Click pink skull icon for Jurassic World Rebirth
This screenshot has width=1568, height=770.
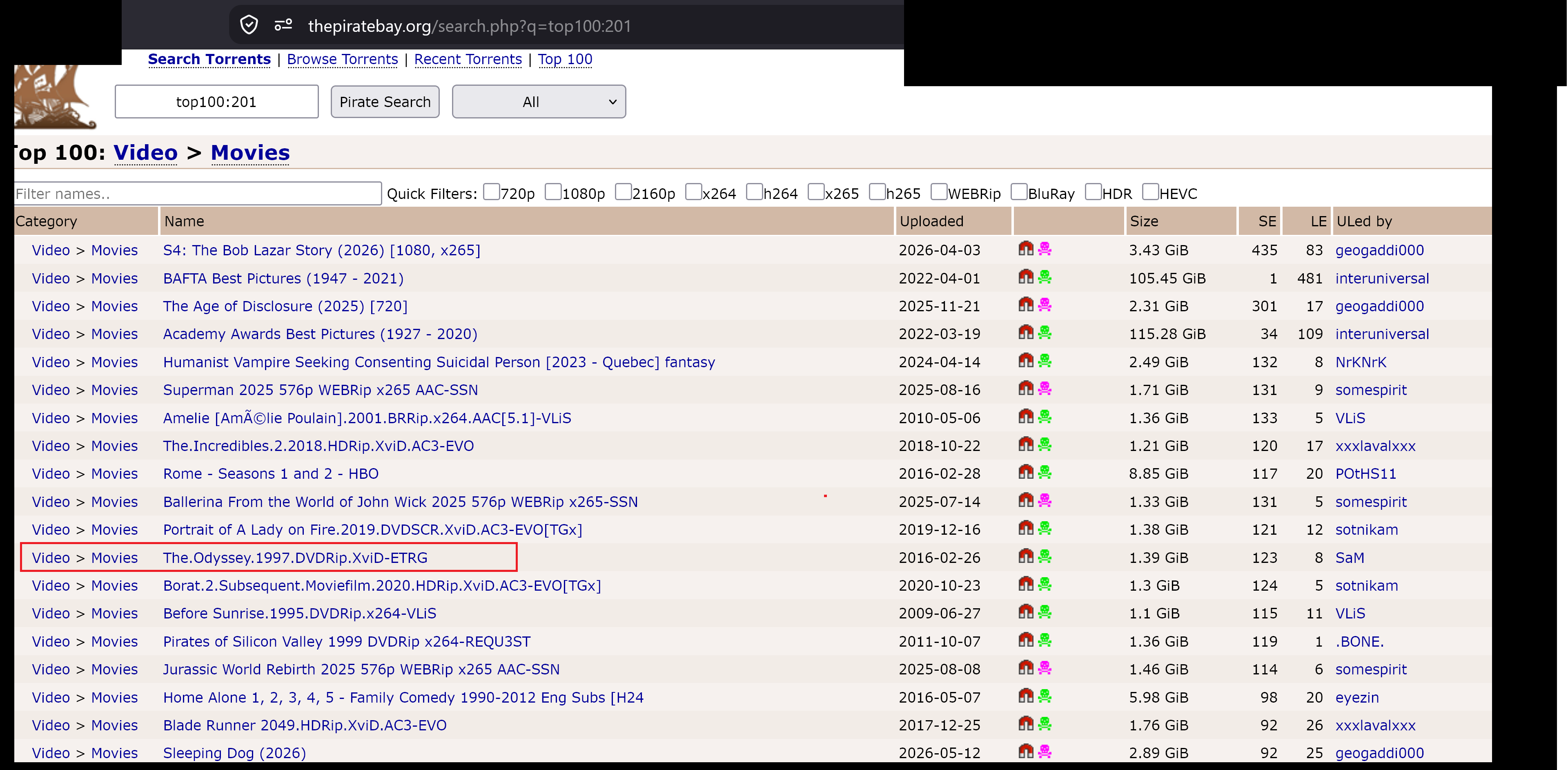click(1045, 668)
